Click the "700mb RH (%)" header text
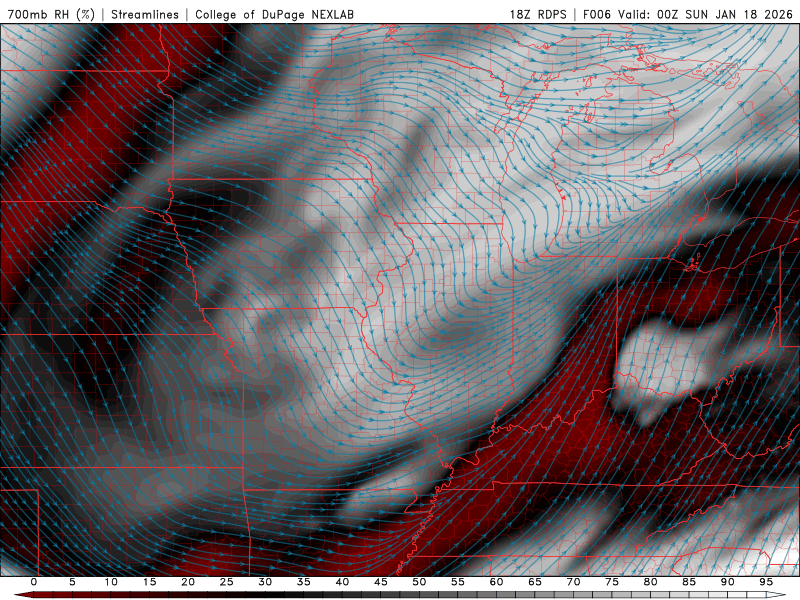800x600 pixels. pyautogui.click(x=51, y=14)
